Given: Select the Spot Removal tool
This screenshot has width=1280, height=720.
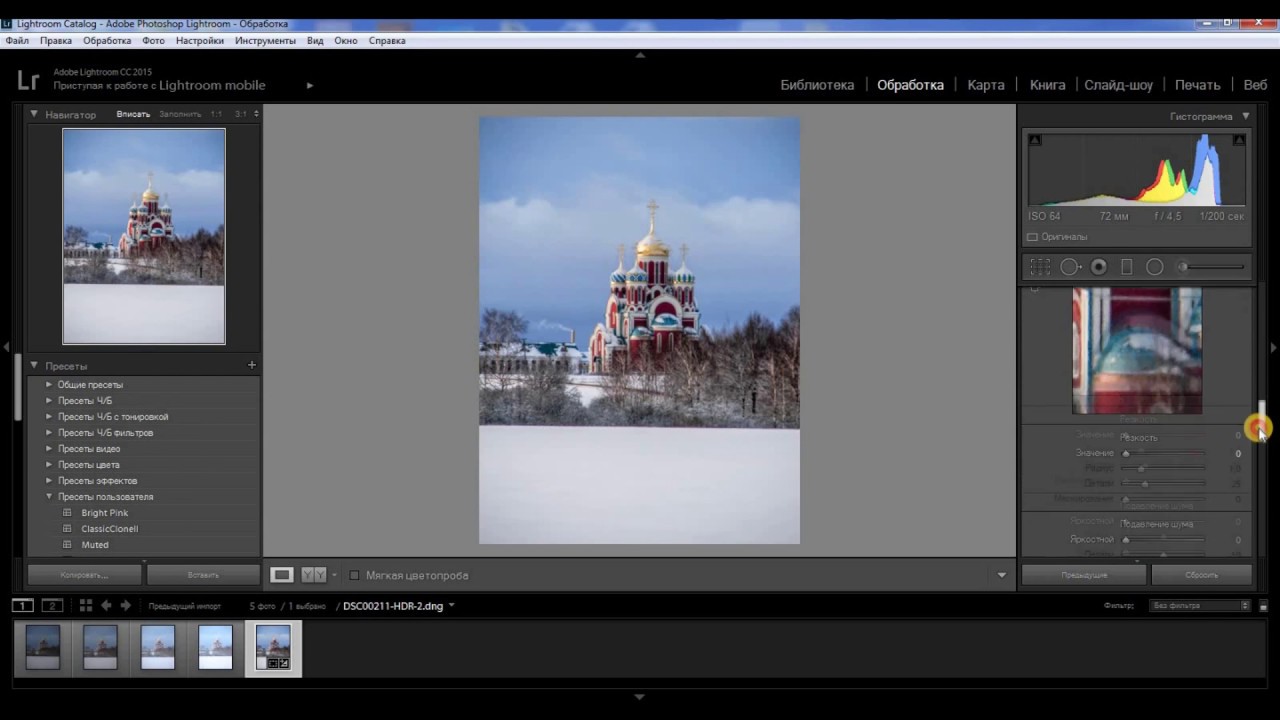Looking at the screenshot, I should tap(1070, 267).
